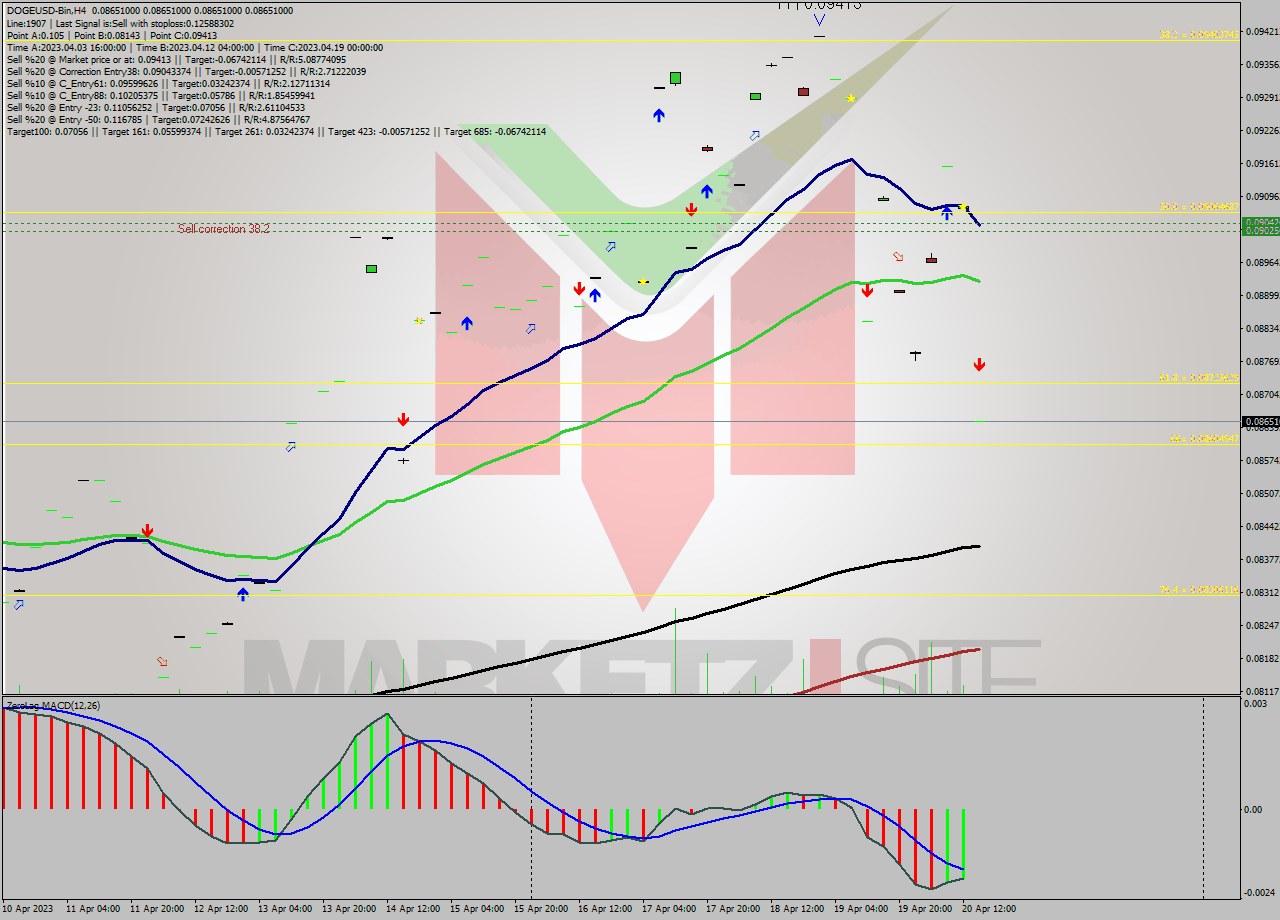Click the 0.08117 price axis label
Image resolution: width=1280 pixels, height=920 pixels.
[x=1264, y=691]
